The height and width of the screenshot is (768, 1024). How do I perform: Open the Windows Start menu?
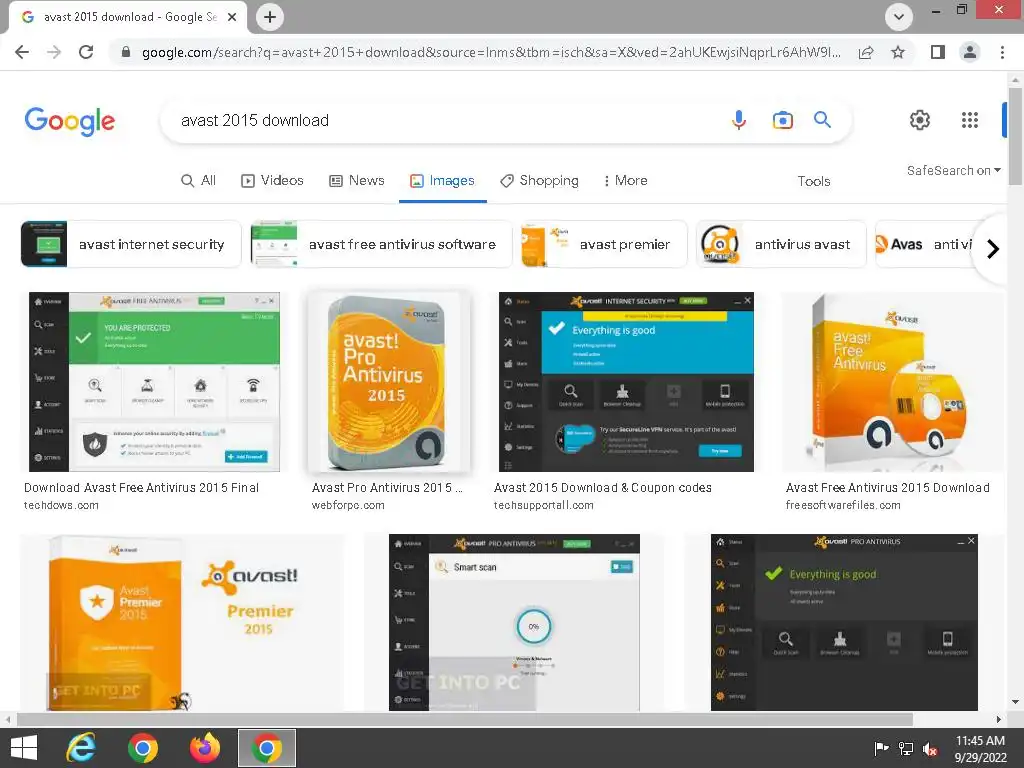(24, 748)
